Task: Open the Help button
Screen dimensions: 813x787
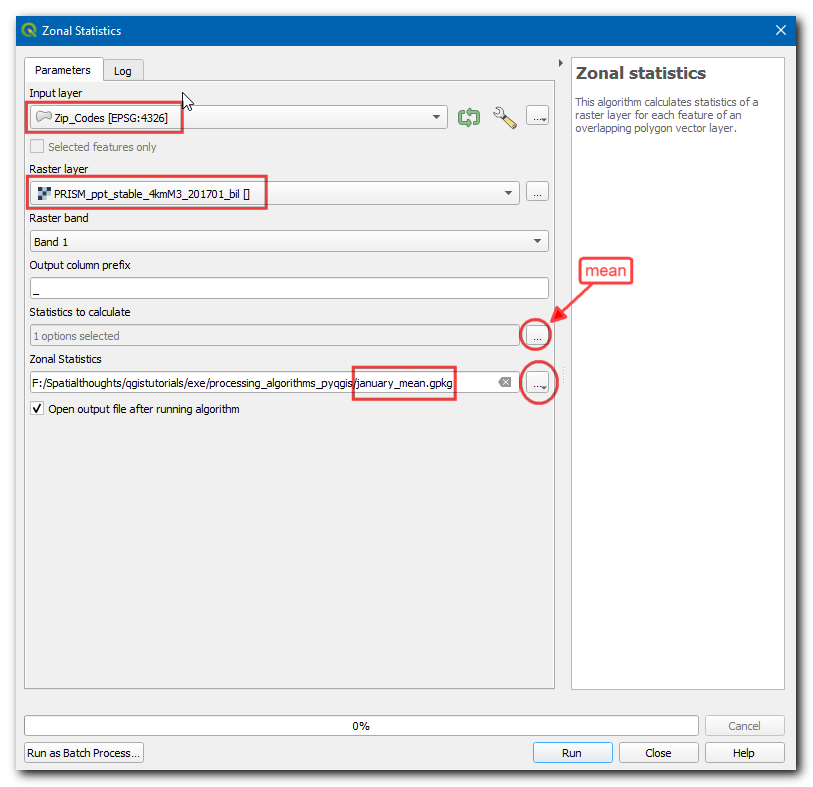Action: point(744,753)
